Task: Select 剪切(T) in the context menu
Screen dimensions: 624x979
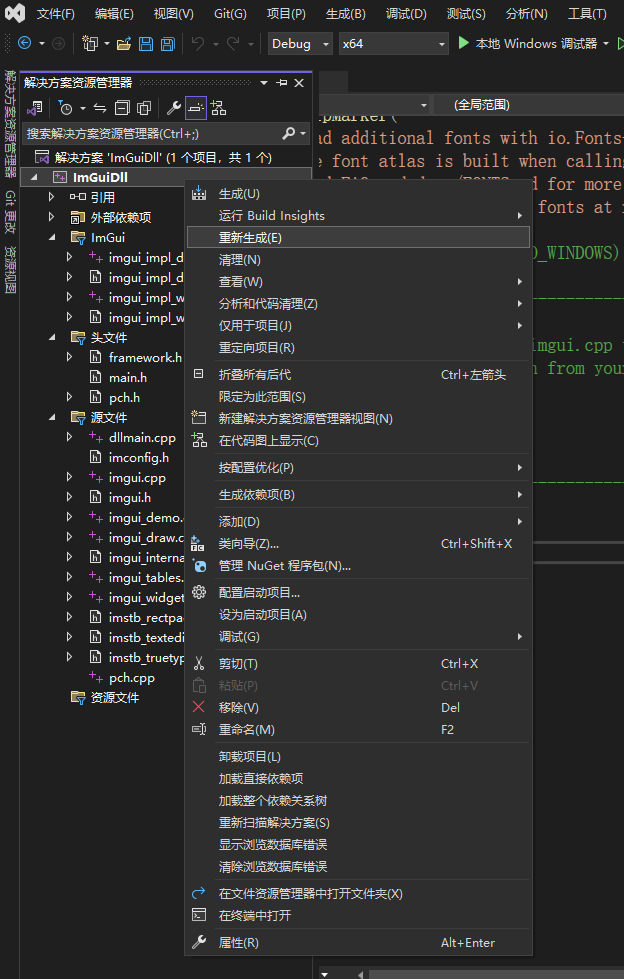Action: 359,664
